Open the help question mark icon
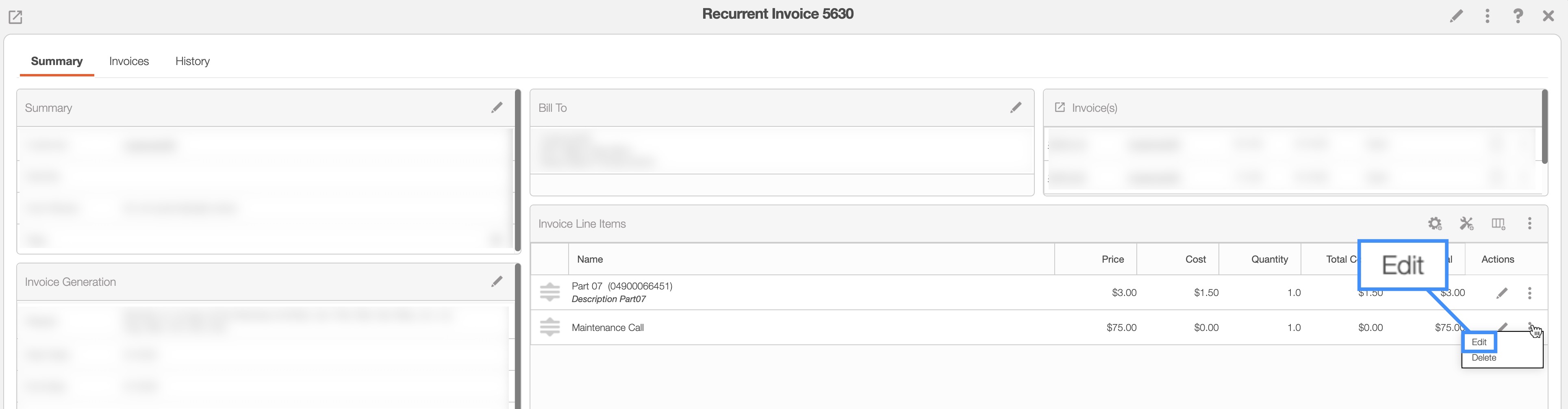Image resolution: width=1568 pixels, height=409 pixels. click(1518, 16)
